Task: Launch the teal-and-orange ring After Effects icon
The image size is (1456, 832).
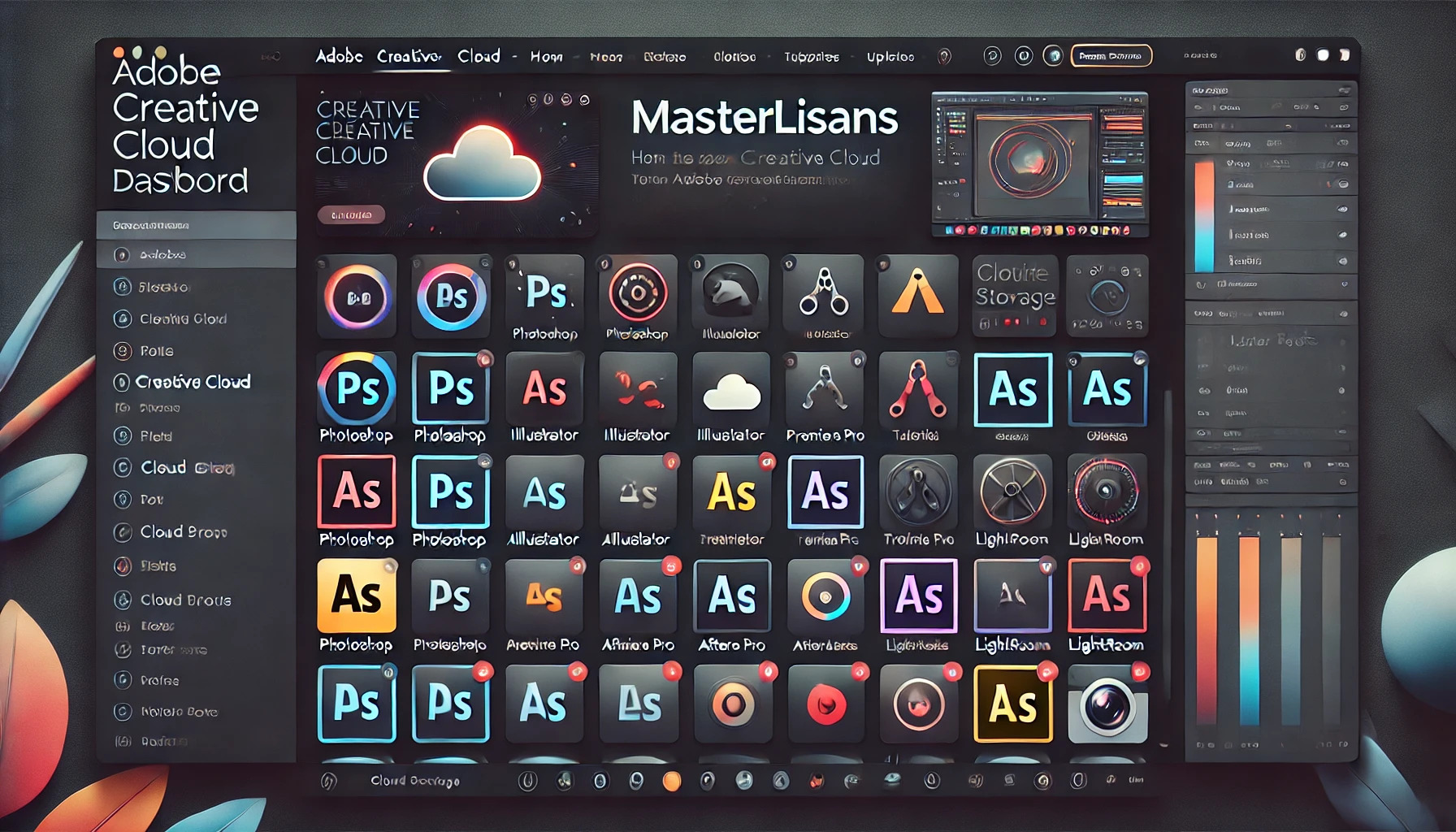Action: (825, 596)
